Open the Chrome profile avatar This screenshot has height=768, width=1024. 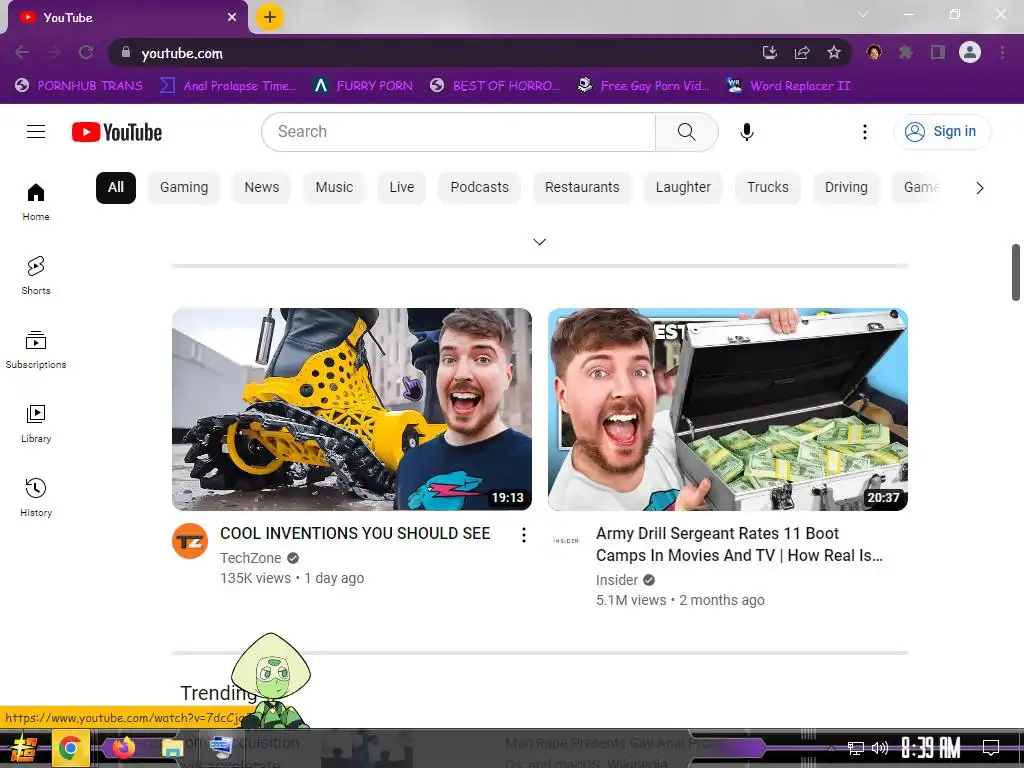point(970,52)
